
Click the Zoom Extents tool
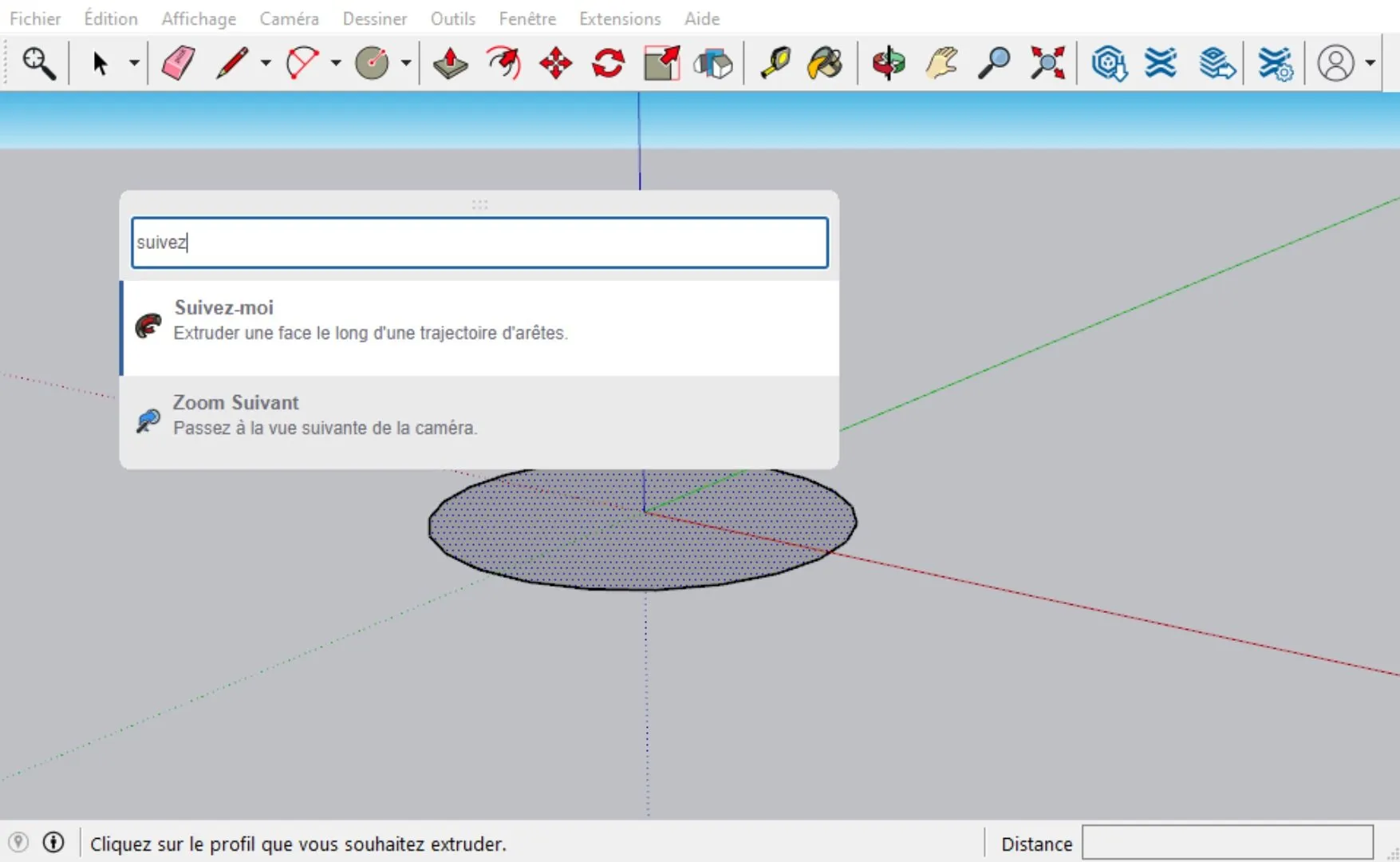pos(1047,63)
